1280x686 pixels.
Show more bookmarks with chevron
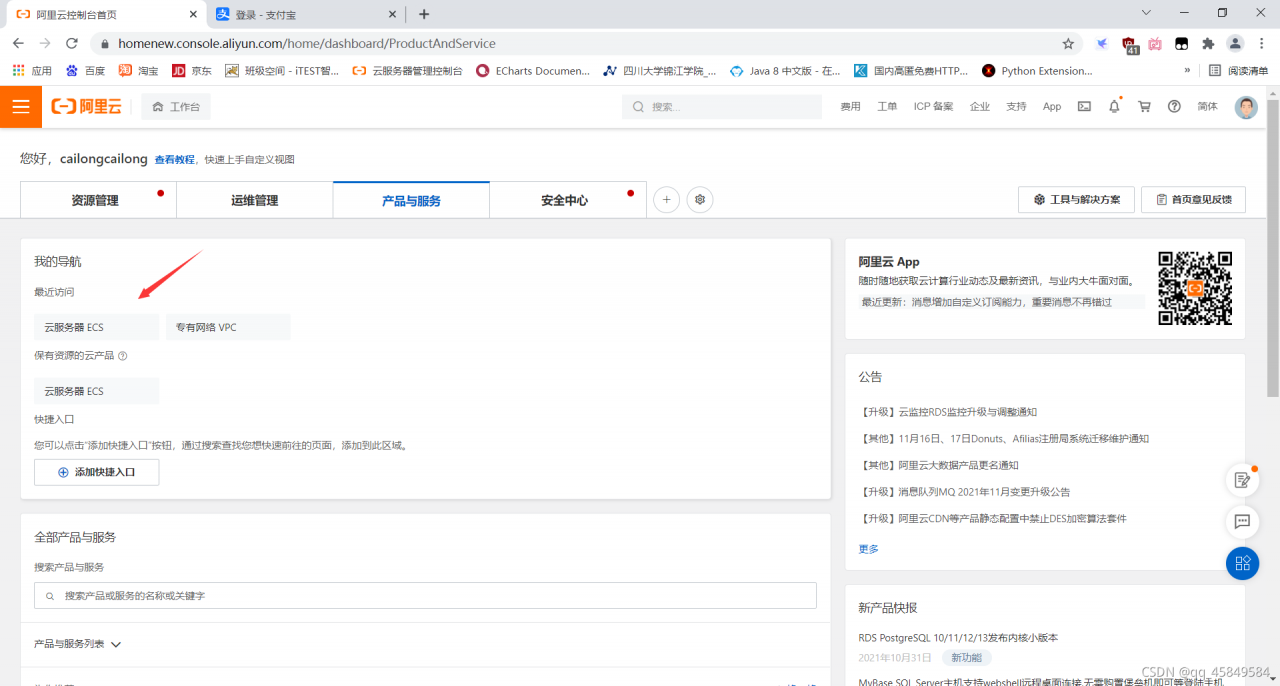[1187, 71]
